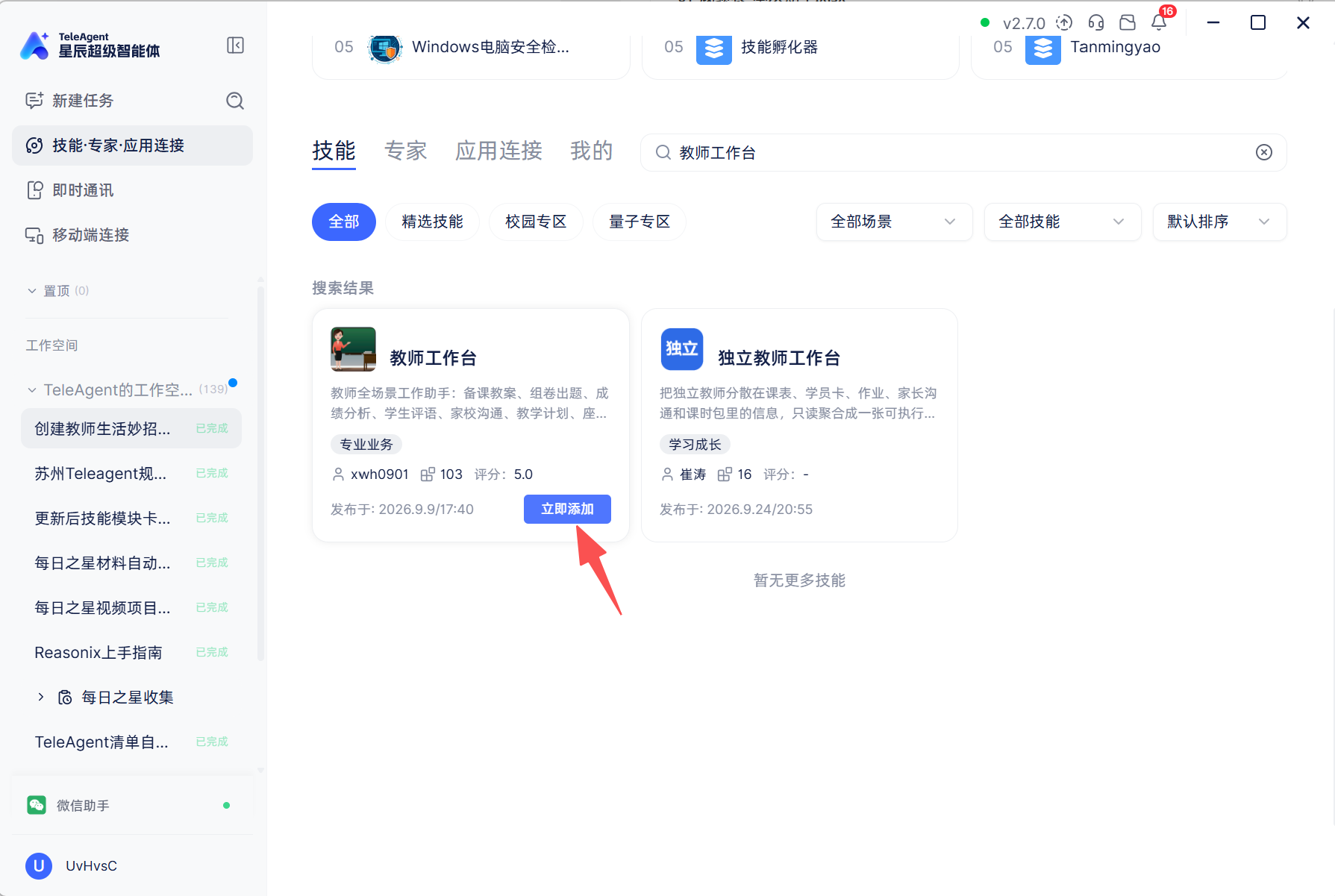Click the Windows电脑安全检 shield icon

pyautogui.click(x=385, y=48)
